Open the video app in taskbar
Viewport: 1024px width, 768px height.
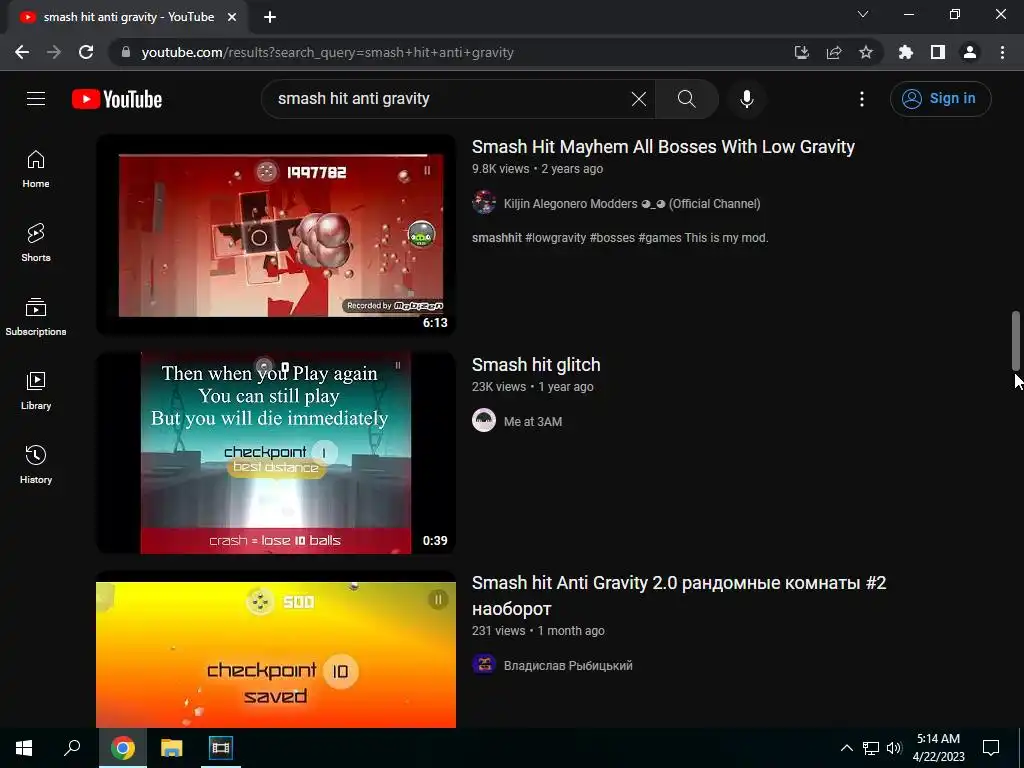point(221,748)
